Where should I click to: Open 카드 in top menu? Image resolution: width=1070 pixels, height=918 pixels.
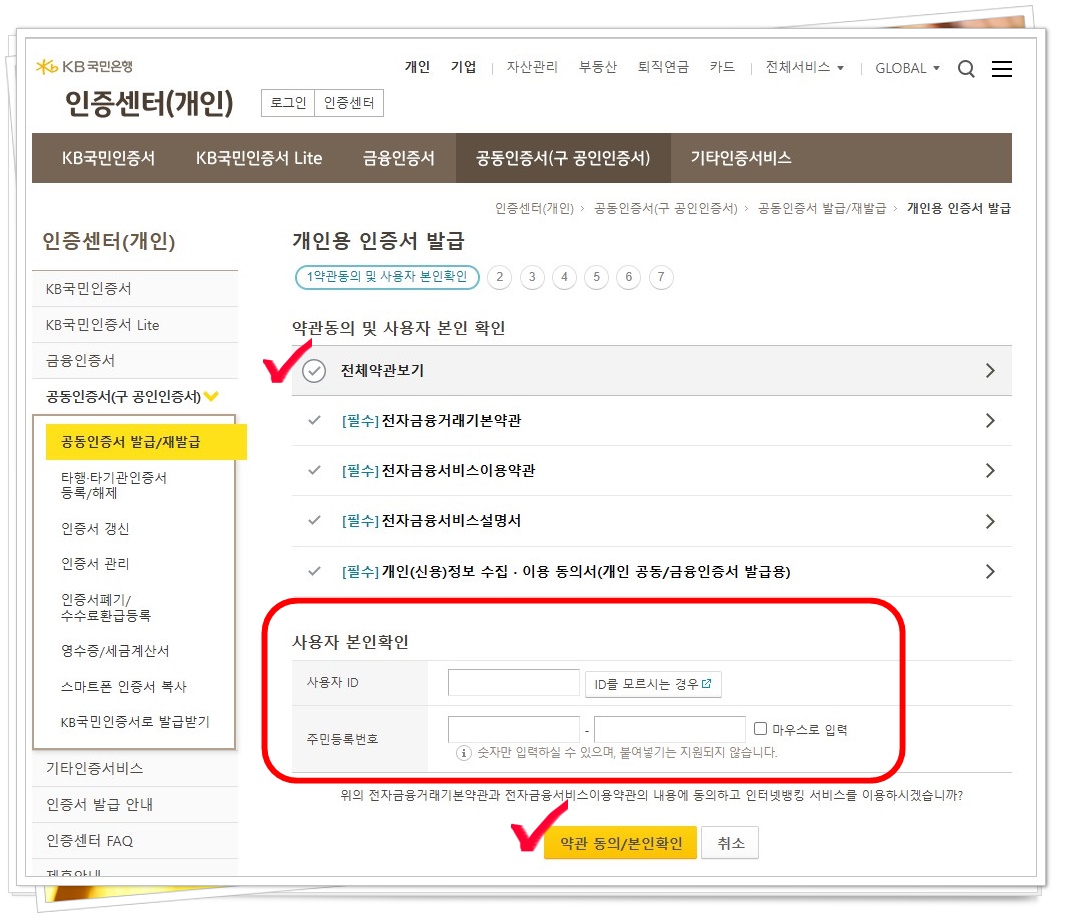tap(722, 67)
